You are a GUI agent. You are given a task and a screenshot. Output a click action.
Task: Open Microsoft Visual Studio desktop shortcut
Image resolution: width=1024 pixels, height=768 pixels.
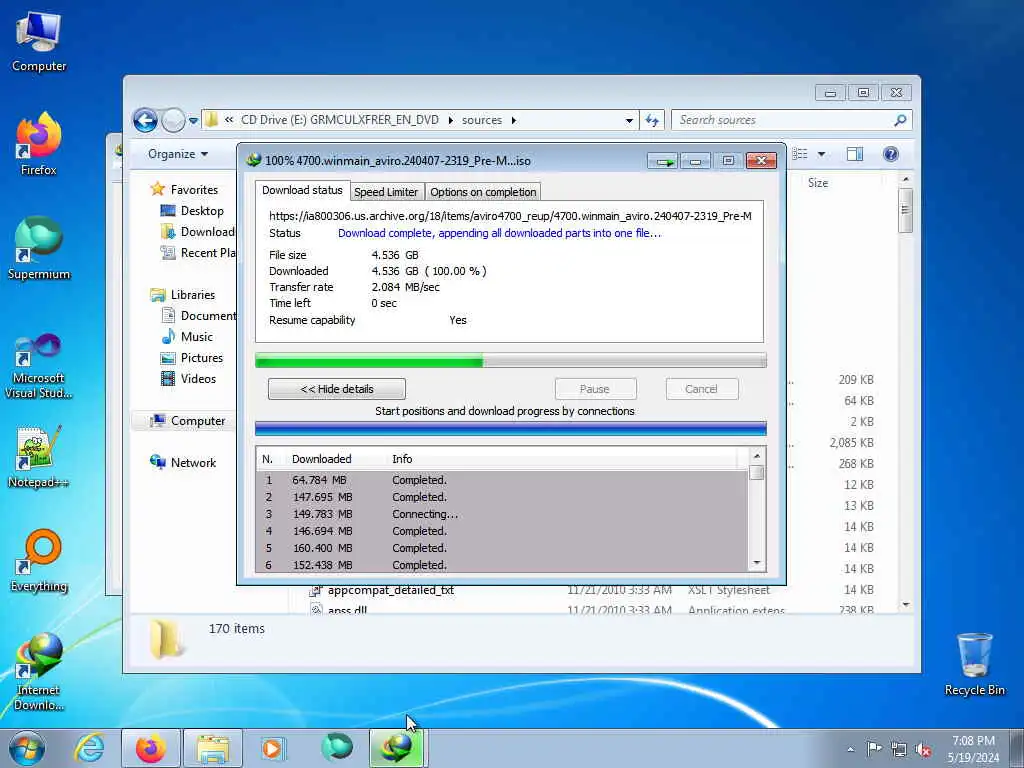pyautogui.click(x=39, y=364)
